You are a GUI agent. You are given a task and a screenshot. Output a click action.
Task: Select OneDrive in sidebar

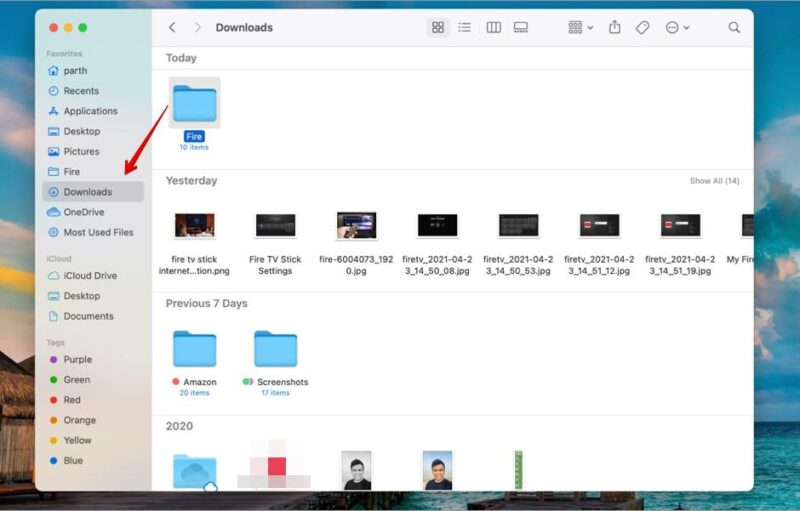point(83,212)
